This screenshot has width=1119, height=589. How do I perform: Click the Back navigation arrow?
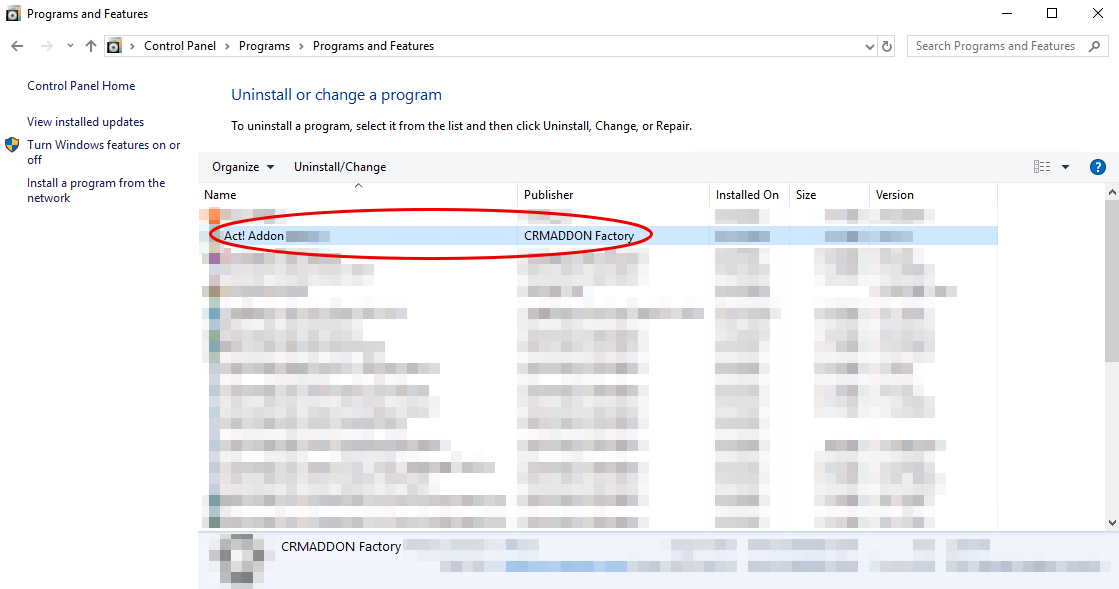[x=17, y=46]
